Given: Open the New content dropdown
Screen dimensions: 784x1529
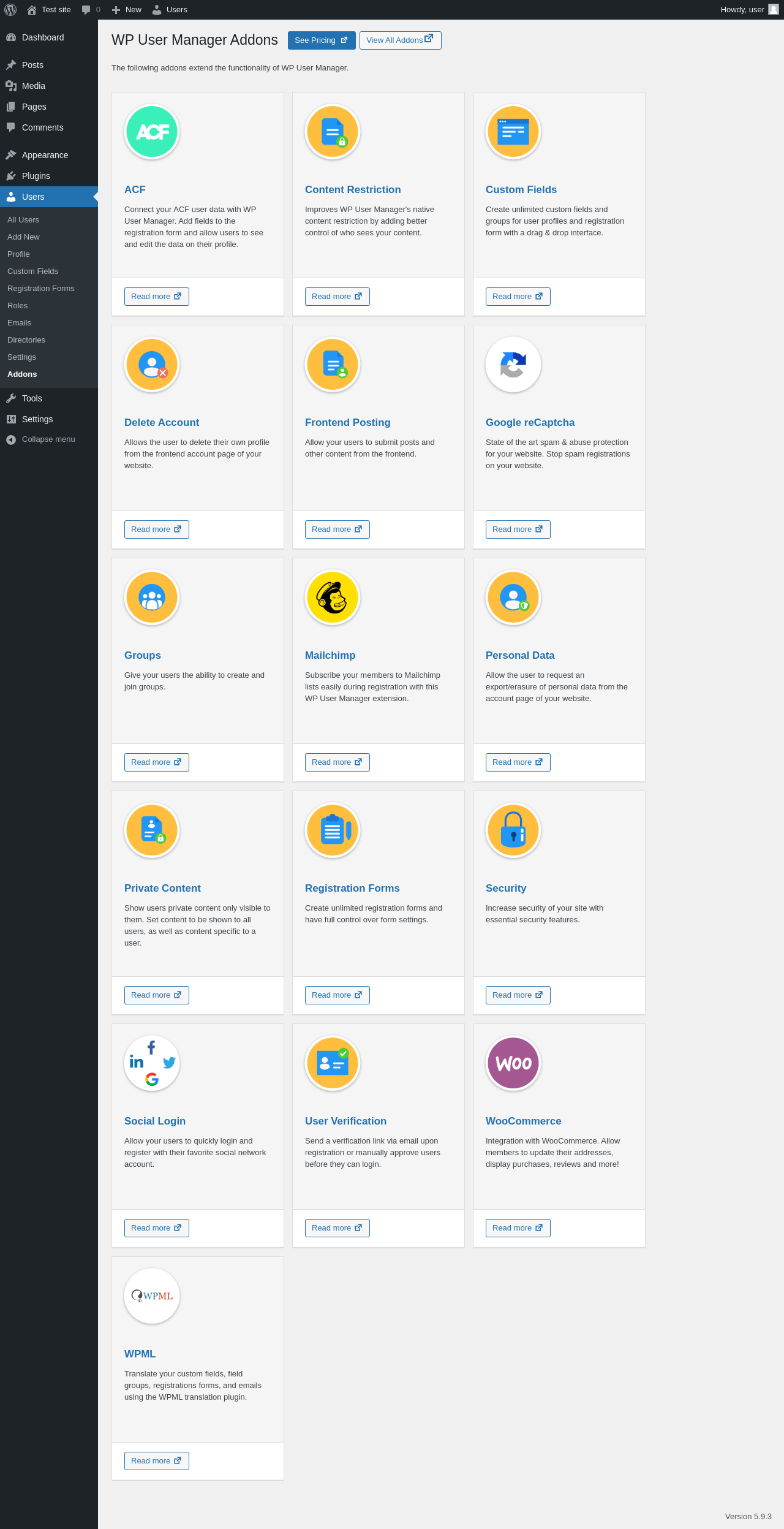Looking at the screenshot, I should click(127, 10).
